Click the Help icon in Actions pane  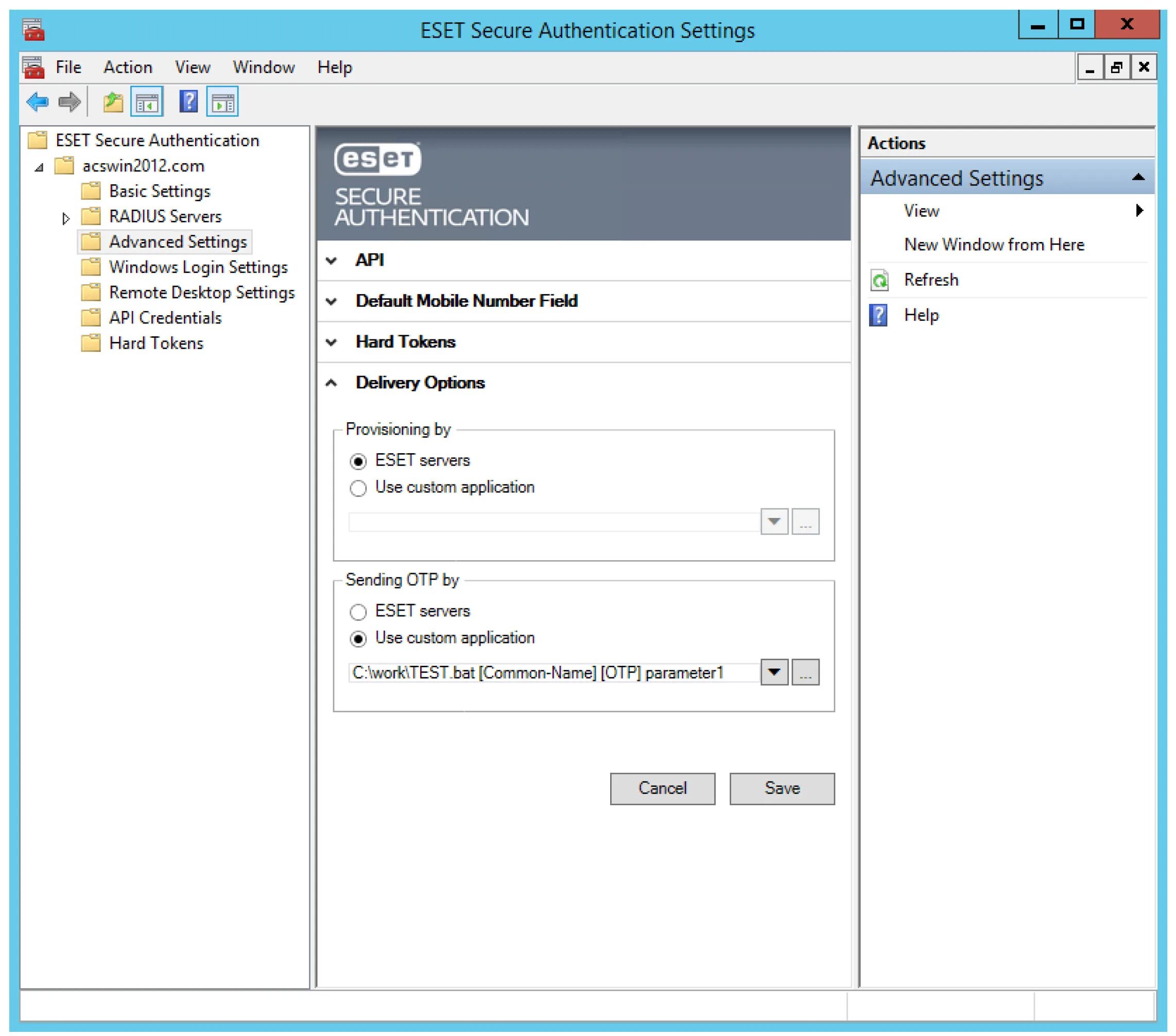coord(878,315)
